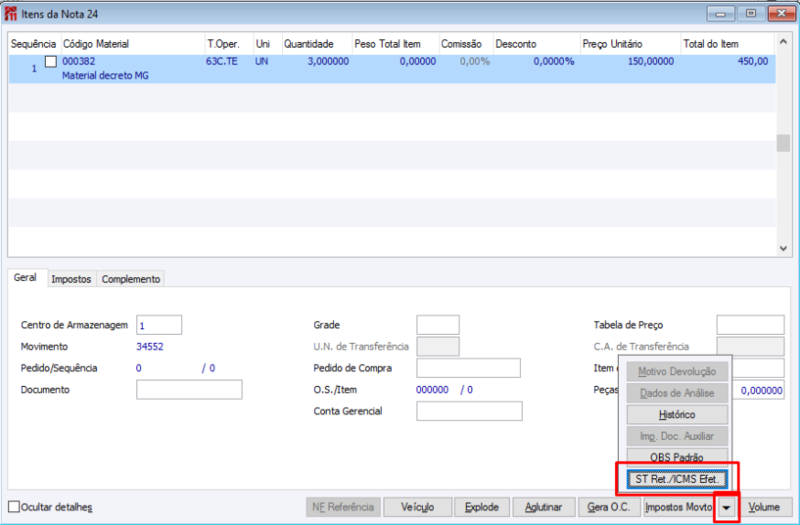Viewport: 800px width, 525px height.
Task: Open the Histórico popup button
Action: [677, 415]
